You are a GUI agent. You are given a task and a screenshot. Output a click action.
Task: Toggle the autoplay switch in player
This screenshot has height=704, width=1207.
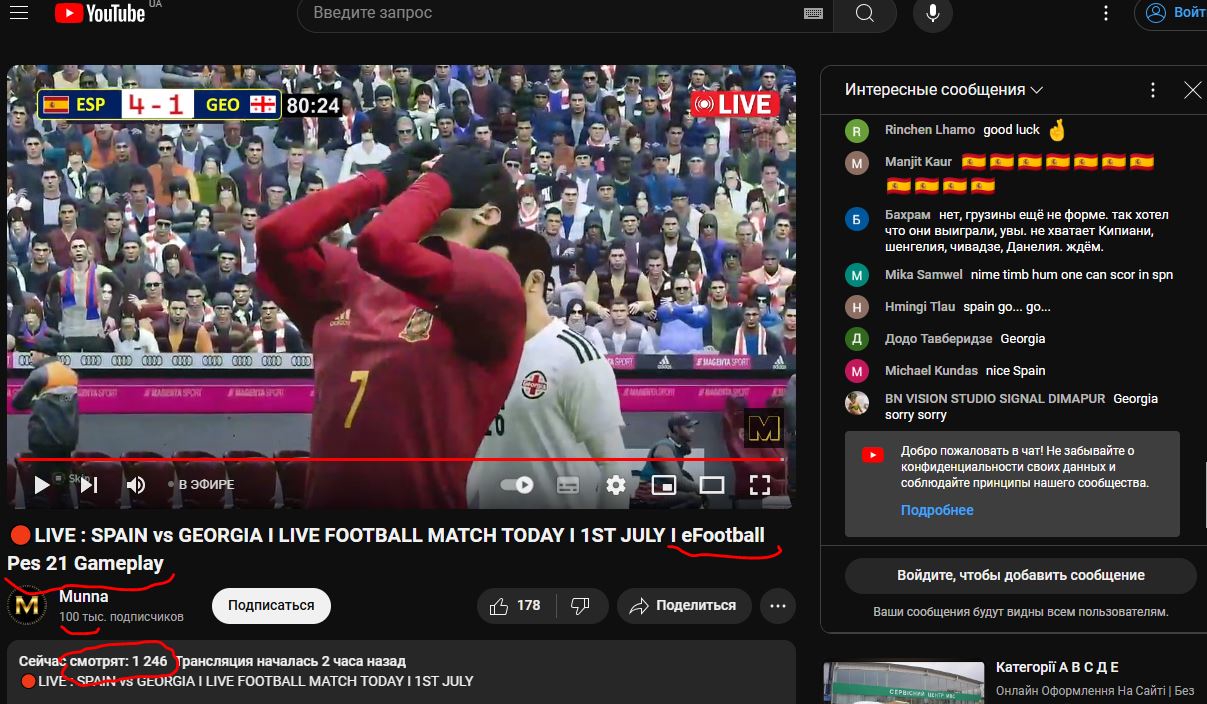pyautogui.click(x=517, y=485)
